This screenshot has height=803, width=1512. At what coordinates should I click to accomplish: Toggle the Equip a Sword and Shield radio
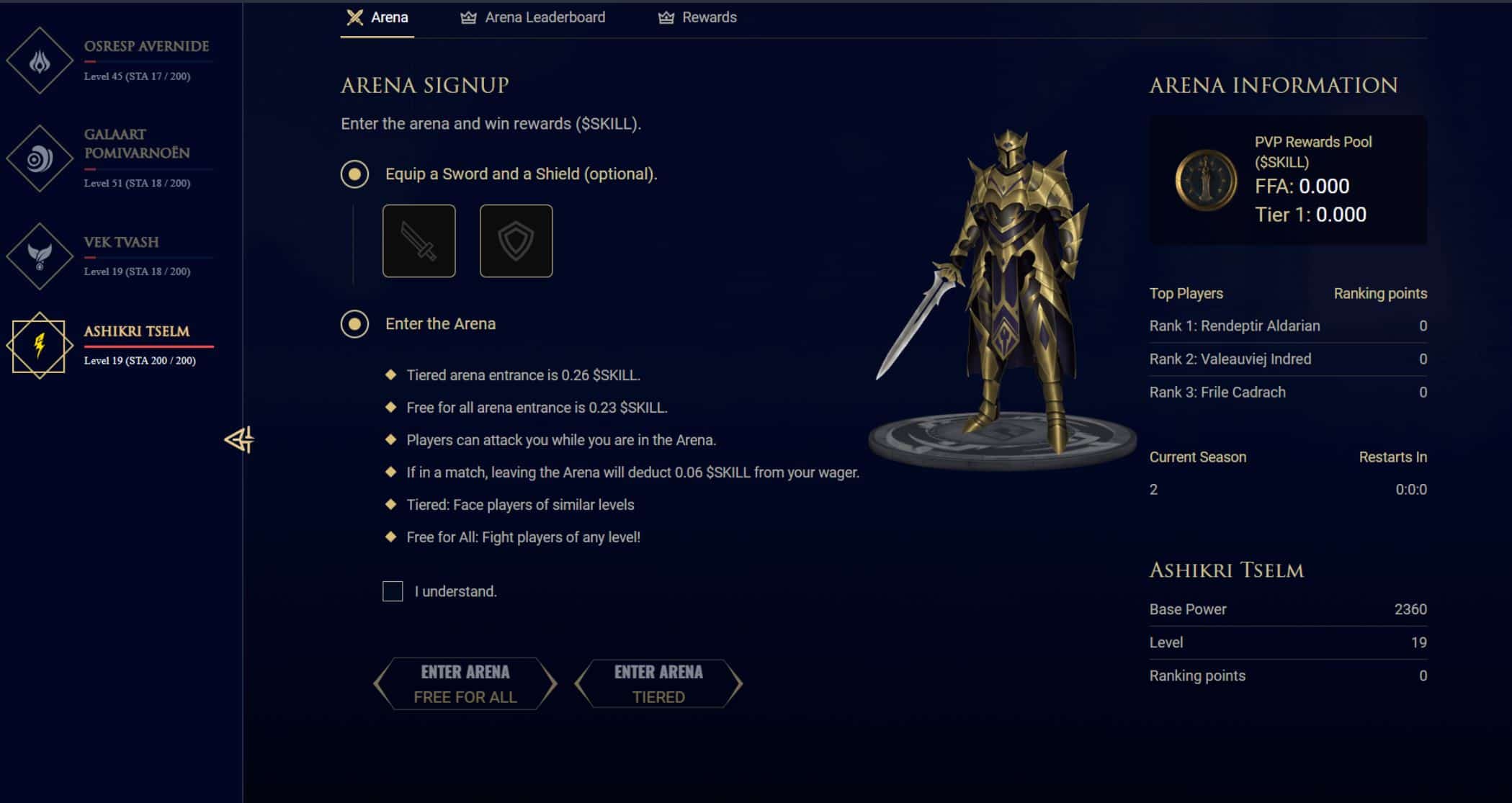pos(354,174)
